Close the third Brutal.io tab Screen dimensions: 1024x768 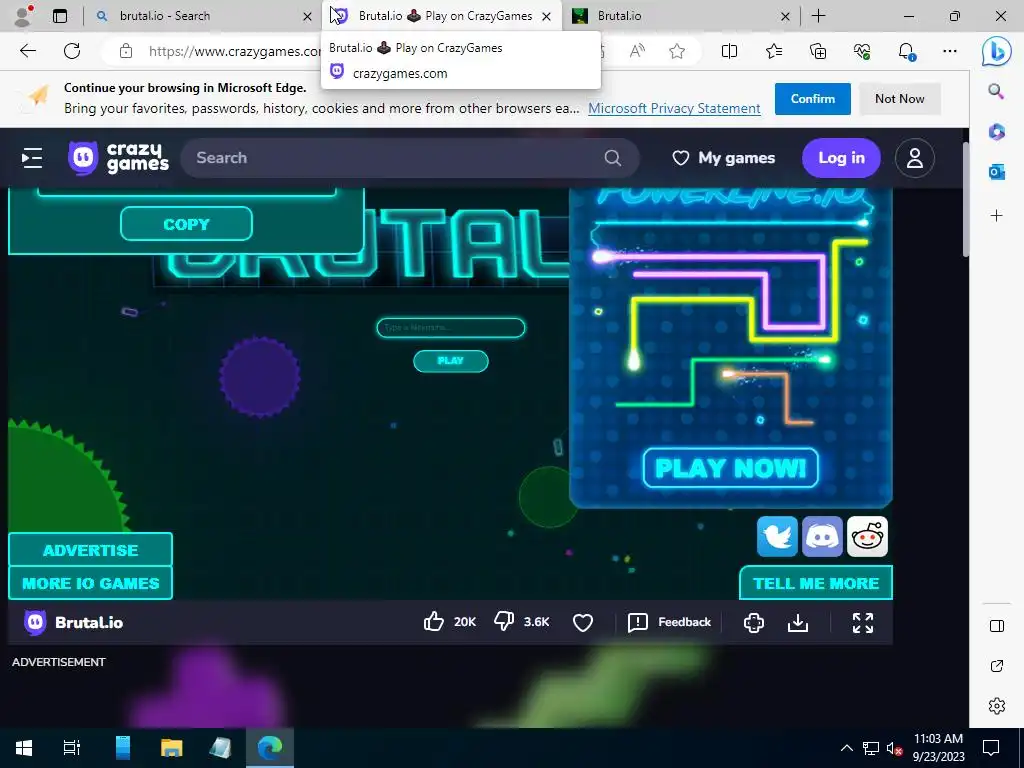(785, 16)
